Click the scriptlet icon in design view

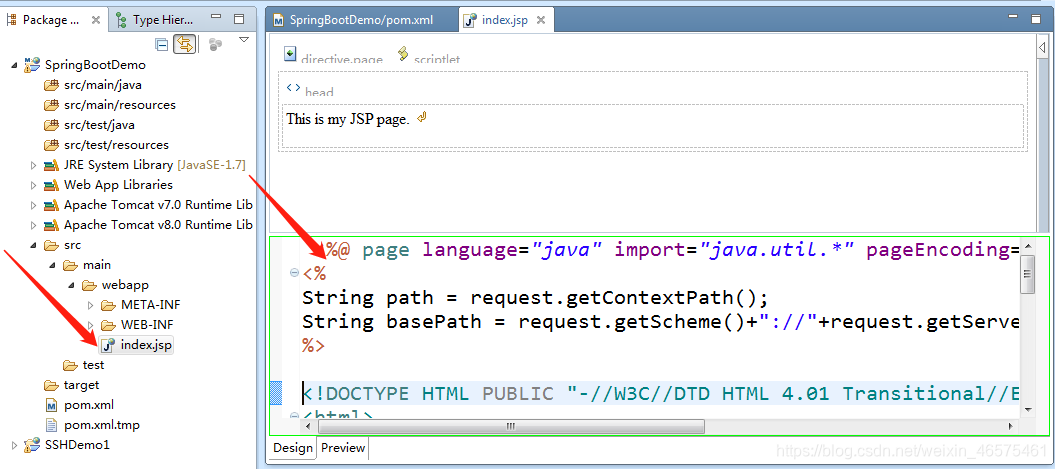403,54
